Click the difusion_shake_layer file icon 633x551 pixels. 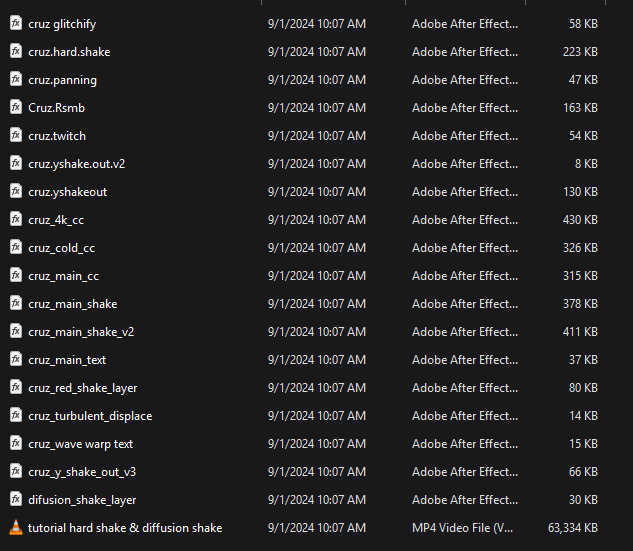[15, 499]
